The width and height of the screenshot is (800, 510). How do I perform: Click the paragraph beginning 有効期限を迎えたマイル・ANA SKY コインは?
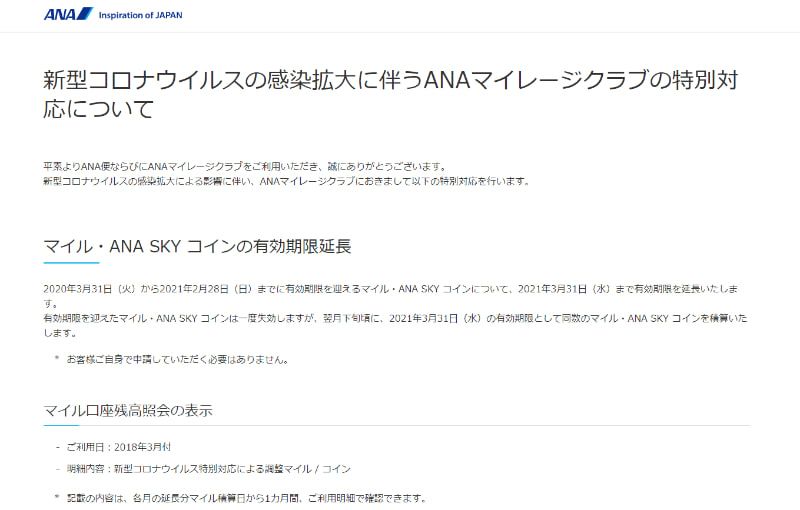[395, 325]
